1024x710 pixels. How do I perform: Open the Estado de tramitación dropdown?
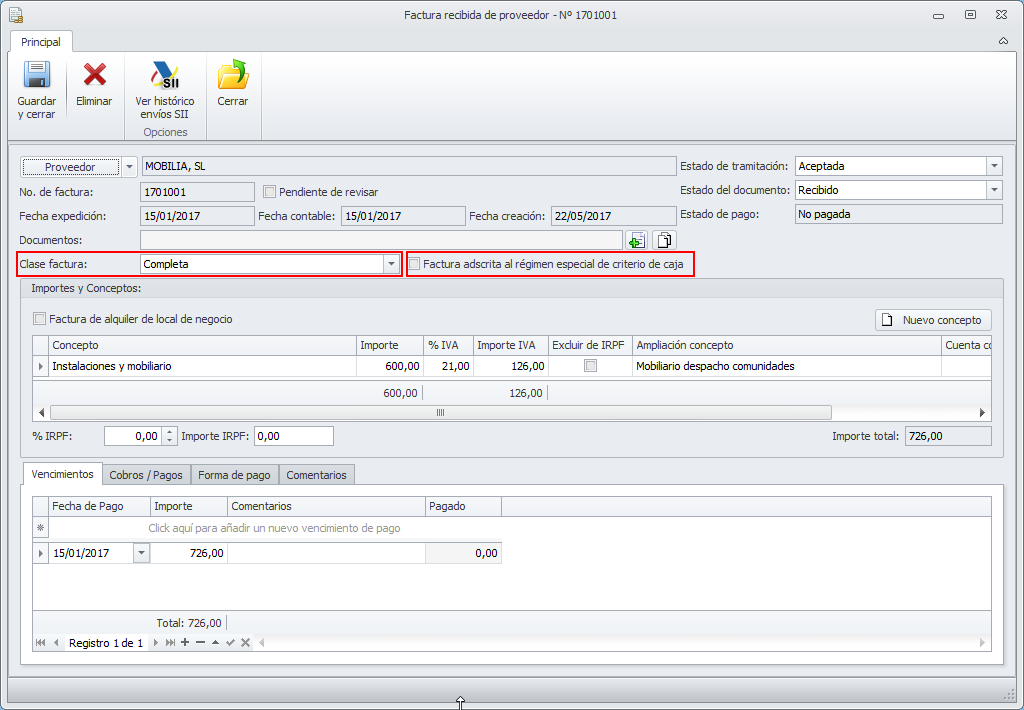pos(993,166)
